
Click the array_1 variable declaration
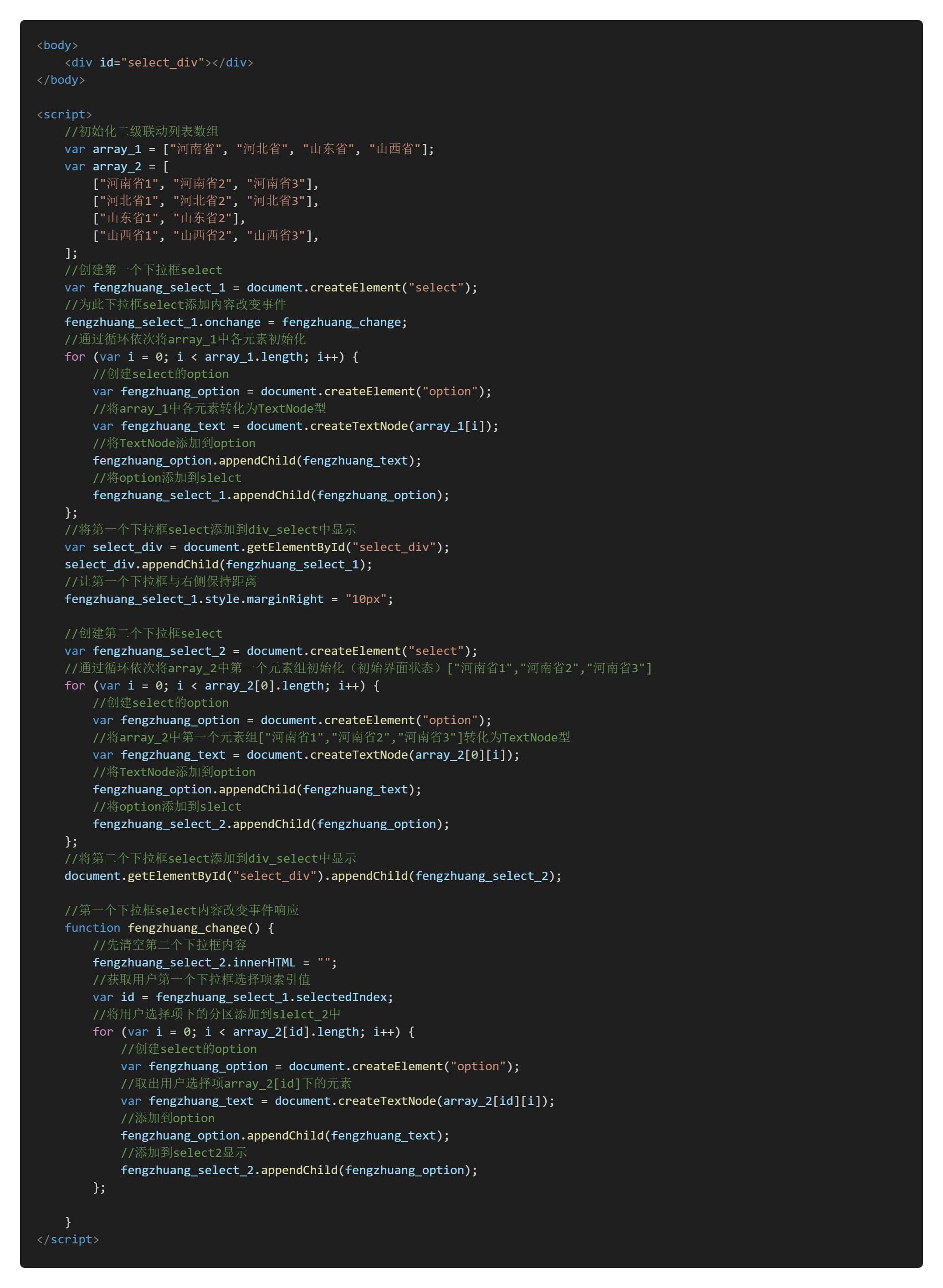pyautogui.click(x=117, y=149)
